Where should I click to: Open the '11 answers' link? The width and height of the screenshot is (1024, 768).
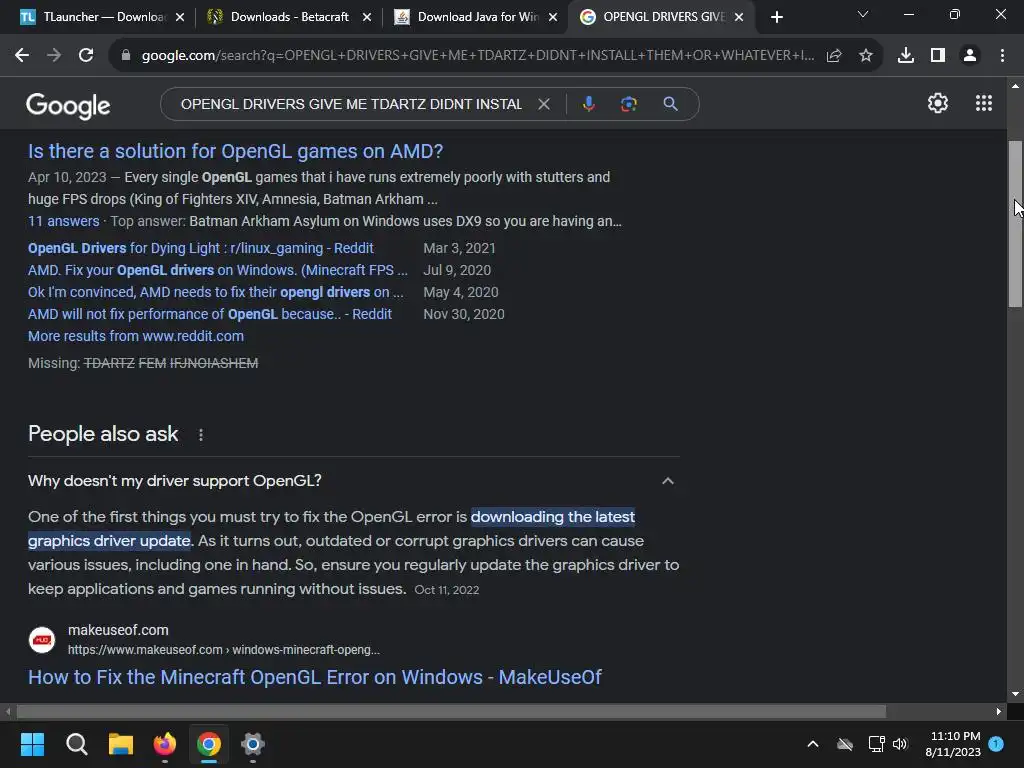coord(63,221)
